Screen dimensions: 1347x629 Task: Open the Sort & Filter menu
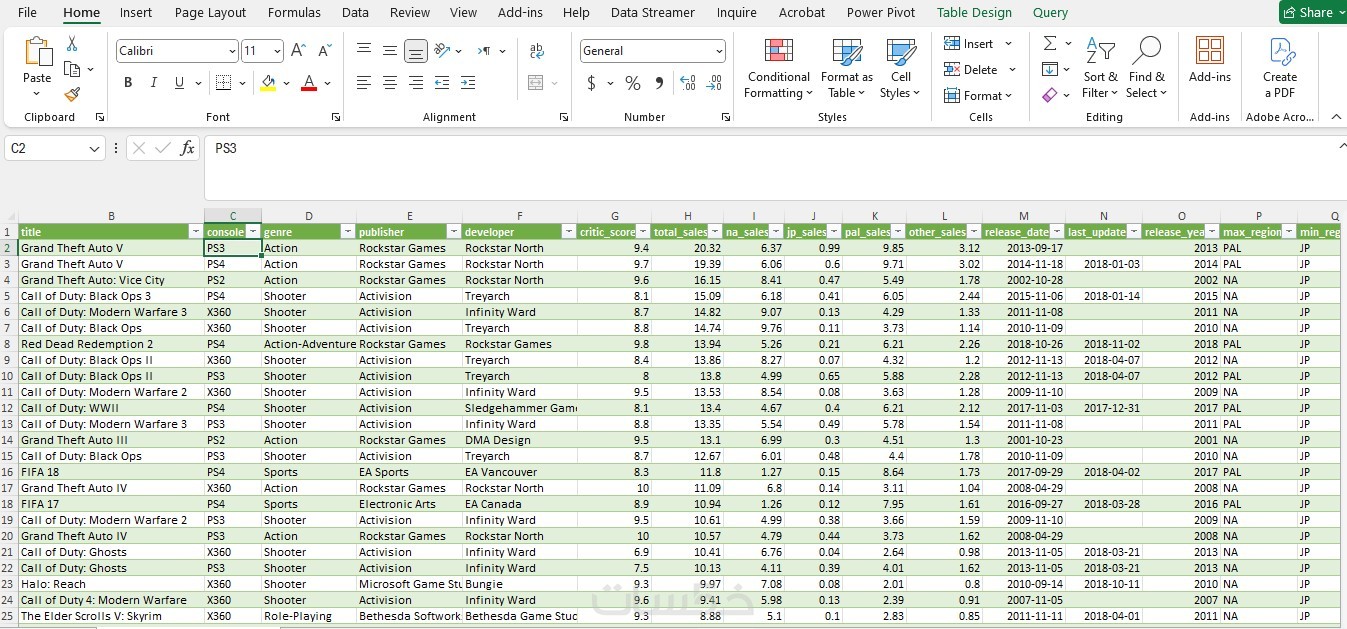[1101, 68]
